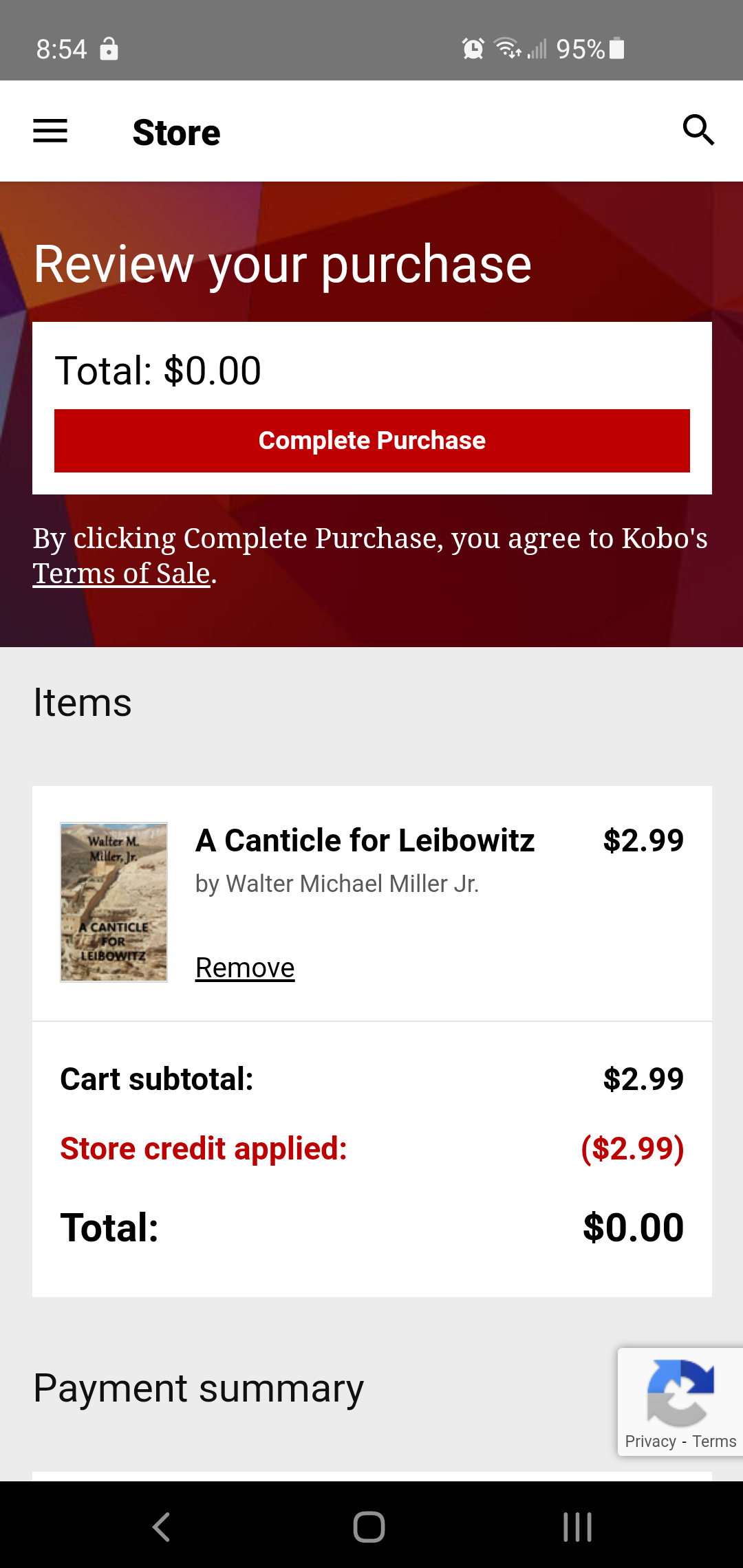Screen dimensions: 743x1568
Task: Open the store search
Action: click(x=698, y=129)
